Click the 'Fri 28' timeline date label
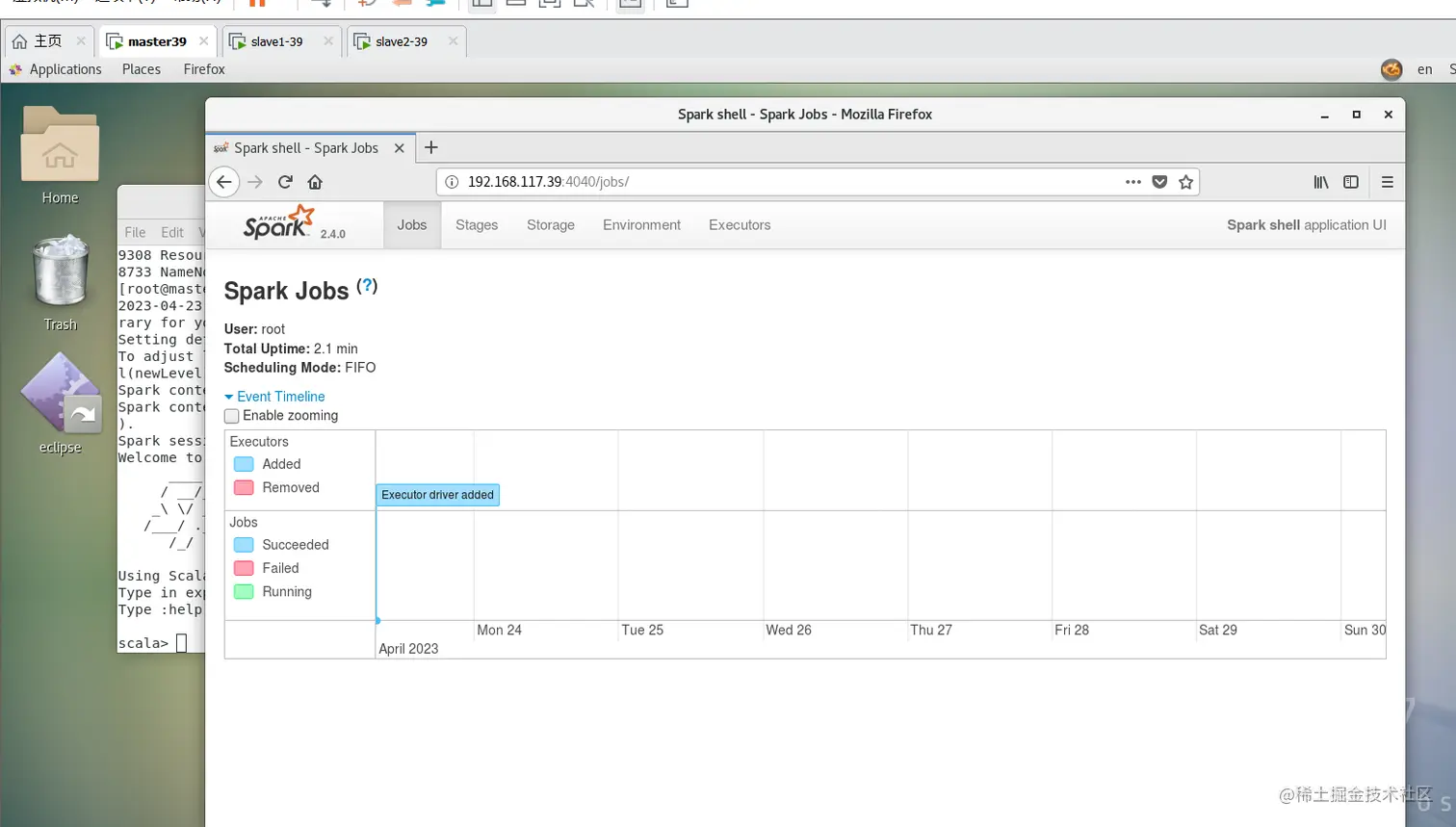Viewport: 1456px width, 827px height. click(1072, 630)
